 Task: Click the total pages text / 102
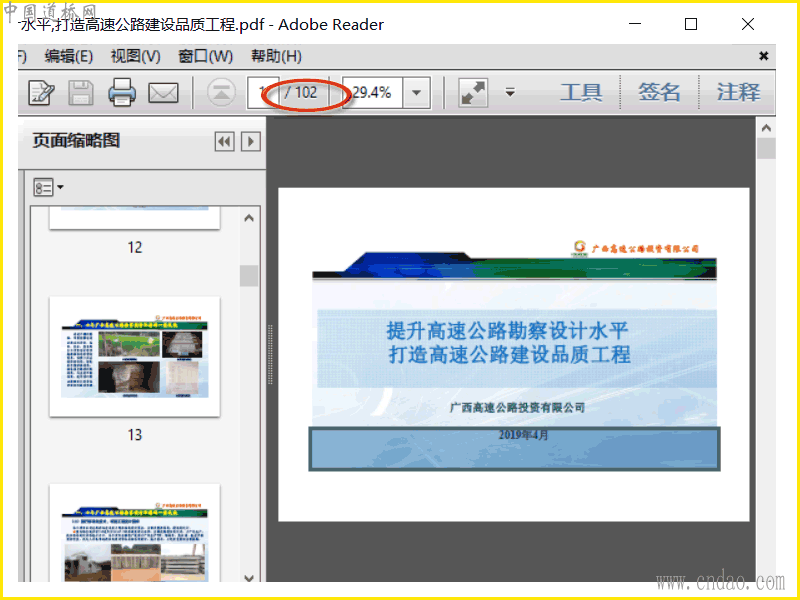302,92
